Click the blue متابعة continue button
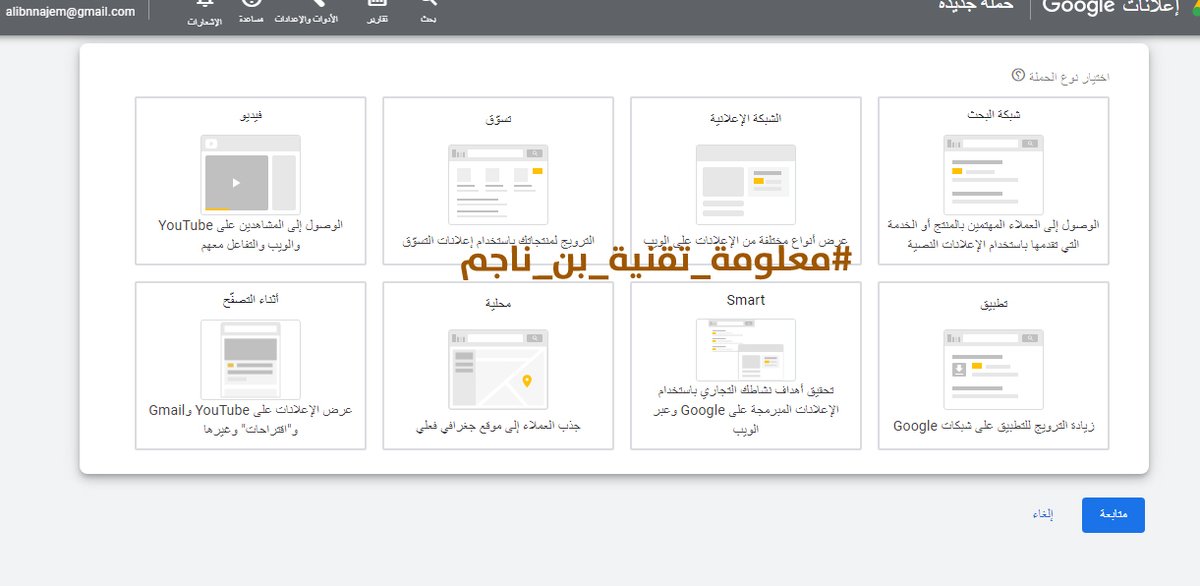Image resolution: width=1200 pixels, height=586 pixels. coord(1113,515)
